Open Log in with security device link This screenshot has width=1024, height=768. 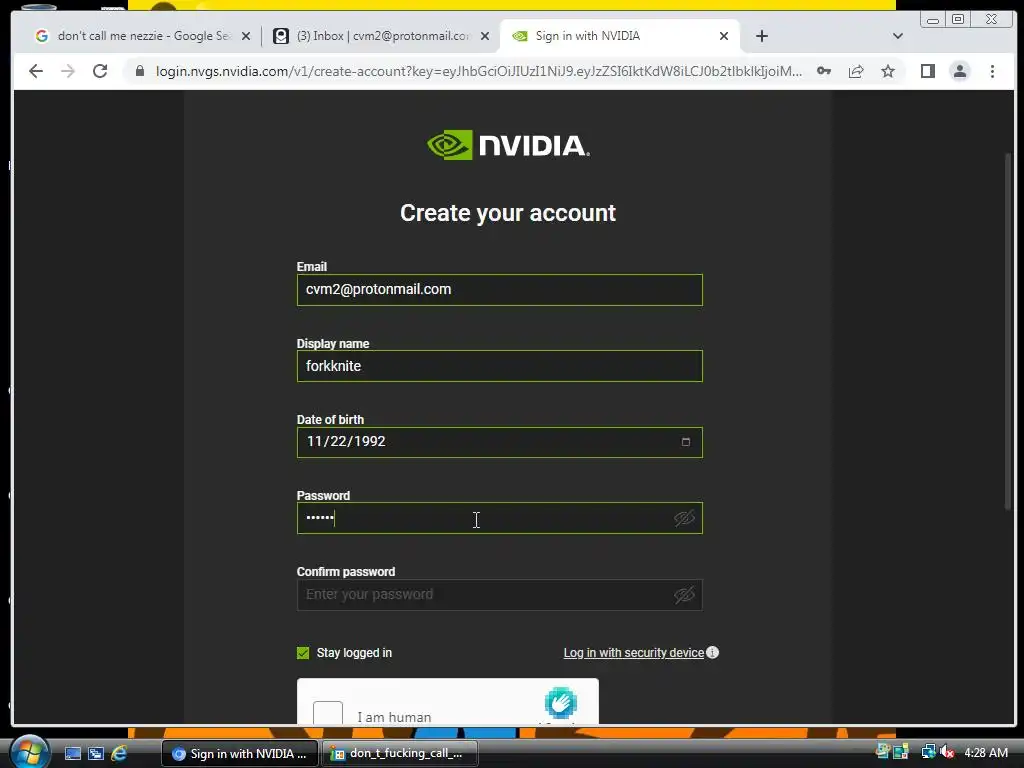coord(633,653)
